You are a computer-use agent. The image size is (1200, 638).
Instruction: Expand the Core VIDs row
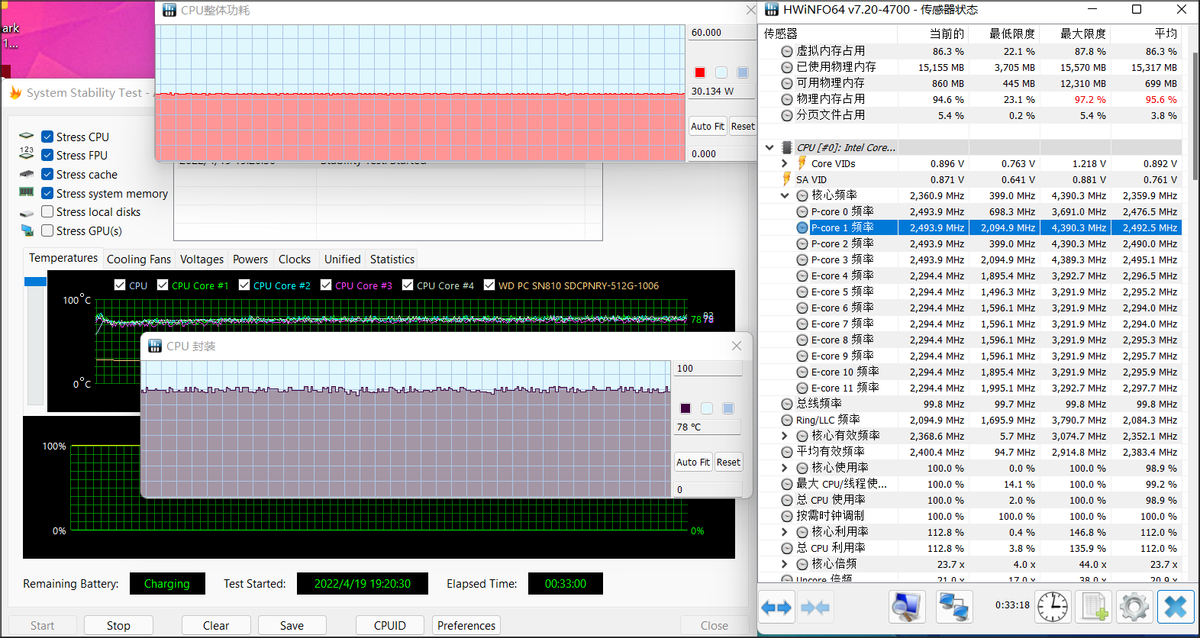click(786, 163)
